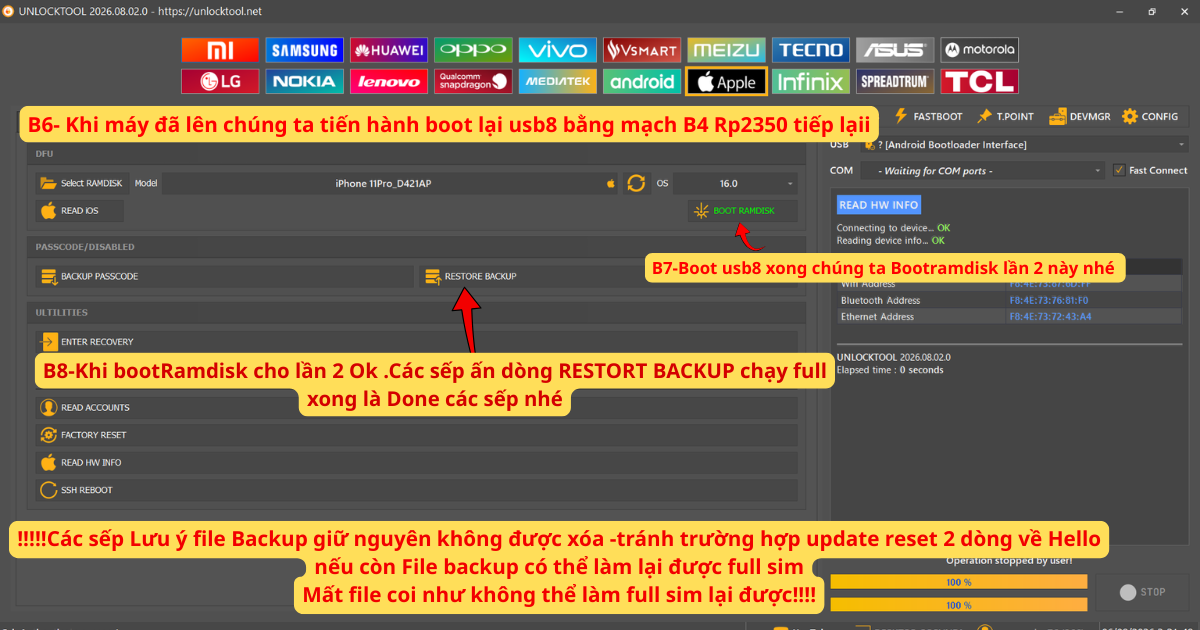Open the OS version dropdown showing 16.0
Screen dimensions: 1200x630
coord(735,183)
